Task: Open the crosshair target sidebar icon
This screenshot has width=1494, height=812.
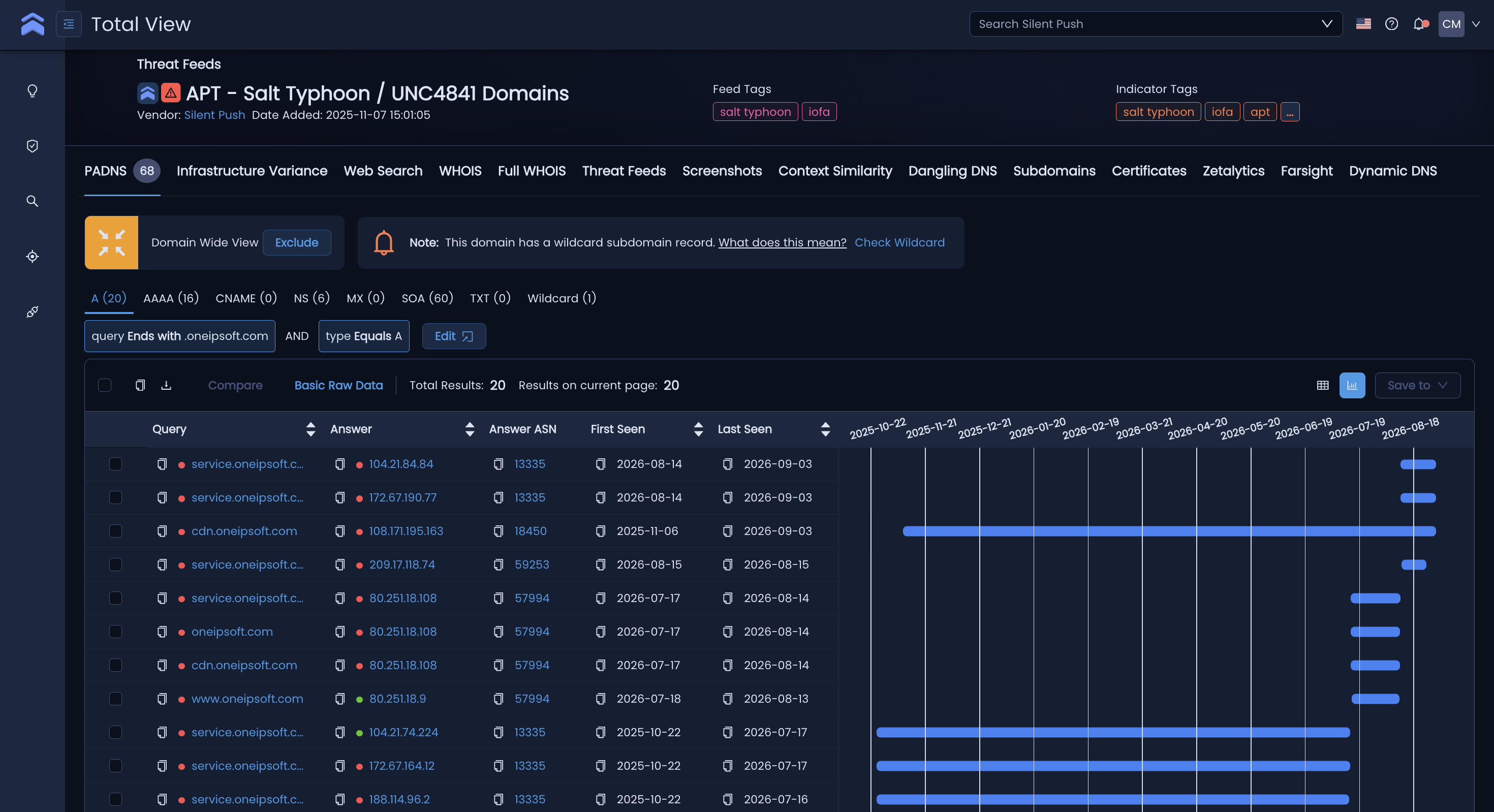Action: (33, 257)
